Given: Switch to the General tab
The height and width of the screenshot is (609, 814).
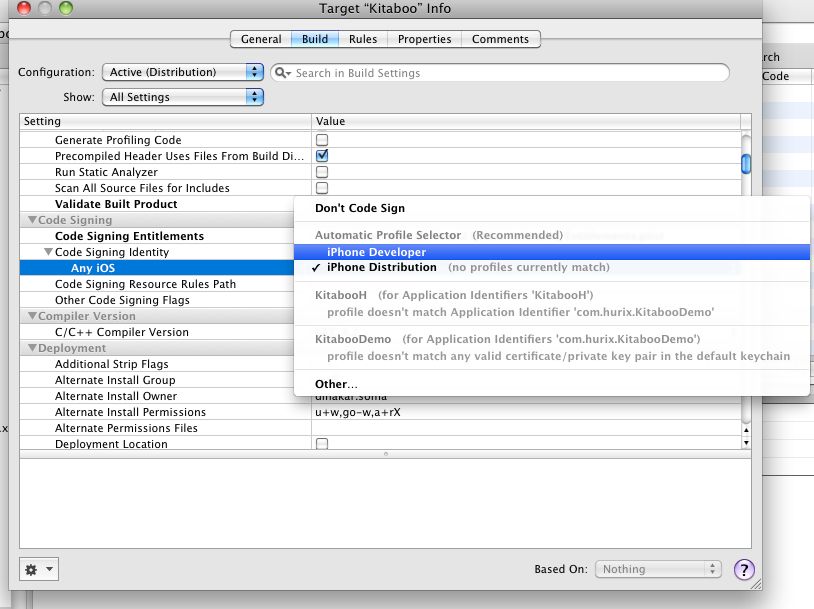Looking at the screenshot, I should [x=261, y=39].
